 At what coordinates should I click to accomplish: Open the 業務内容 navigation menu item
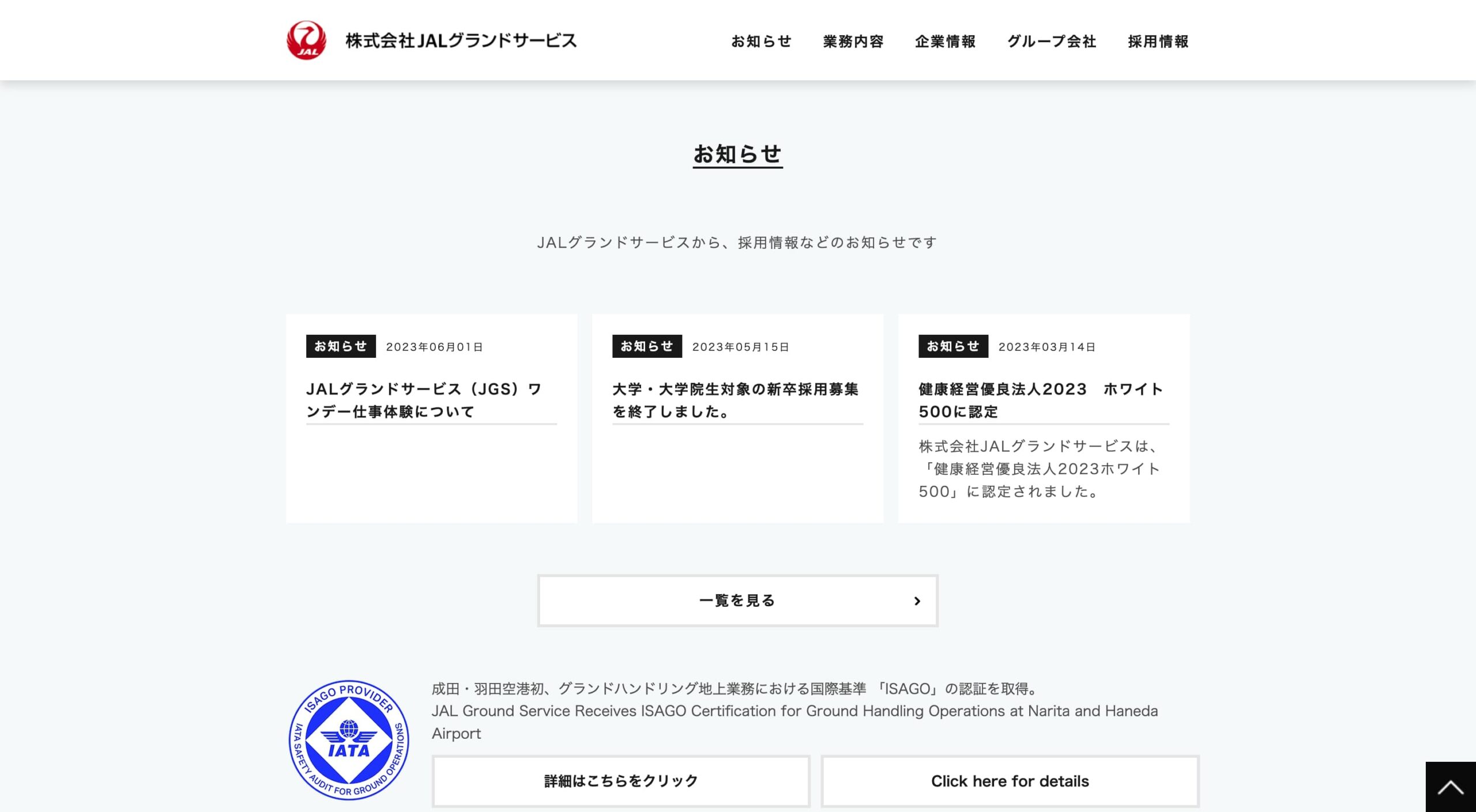pos(853,41)
